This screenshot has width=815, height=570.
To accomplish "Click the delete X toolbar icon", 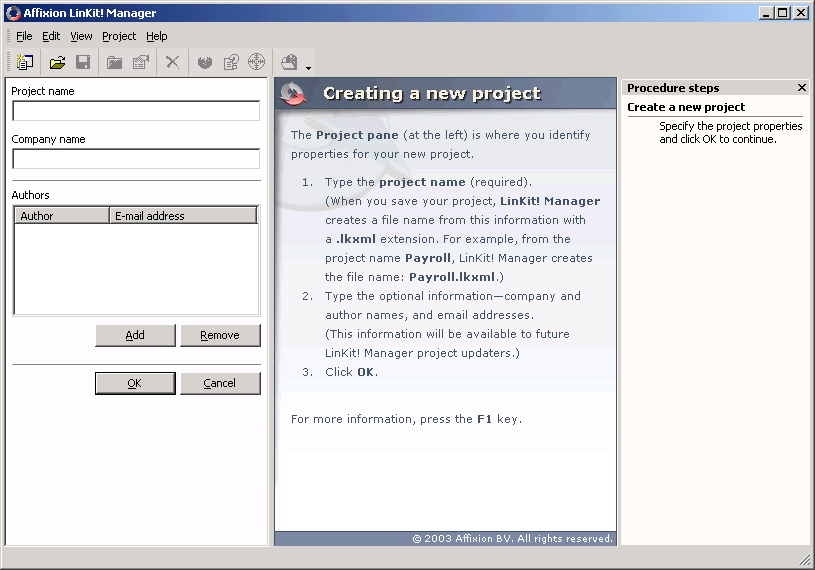I will pos(173,62).
